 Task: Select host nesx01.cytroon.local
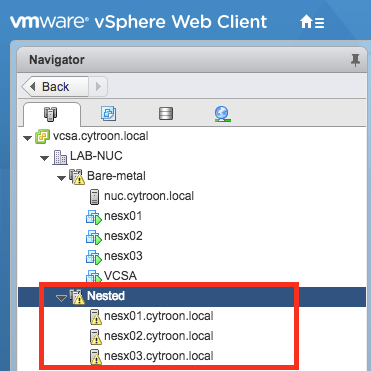click(159, 316)
